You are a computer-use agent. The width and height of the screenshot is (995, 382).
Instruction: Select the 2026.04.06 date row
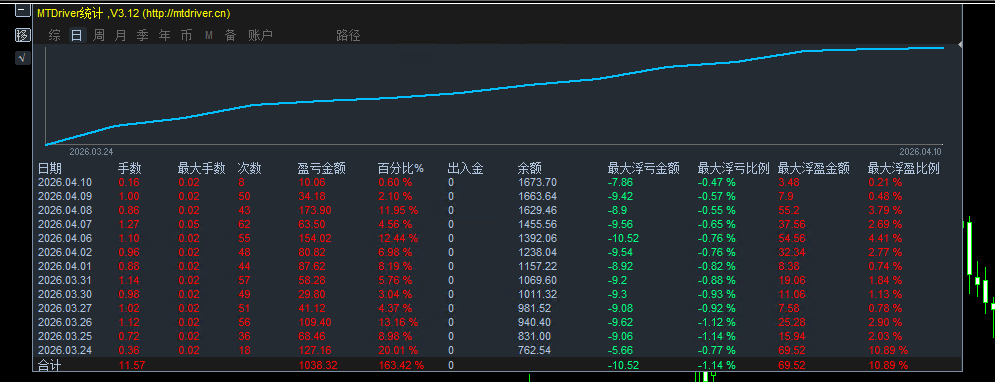(x=65, y=238)
